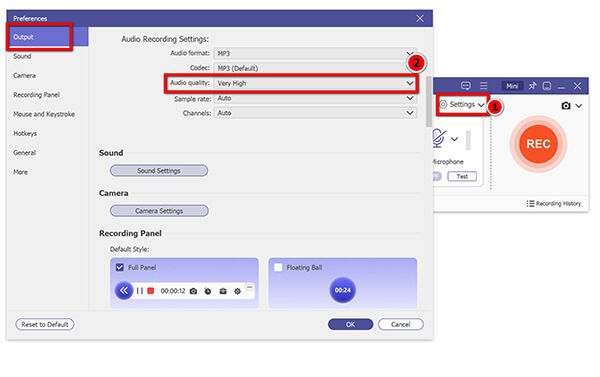The image size is (600, 377).
Task: Click the Microphone label in recorder
Action: [x=447, y=162]
